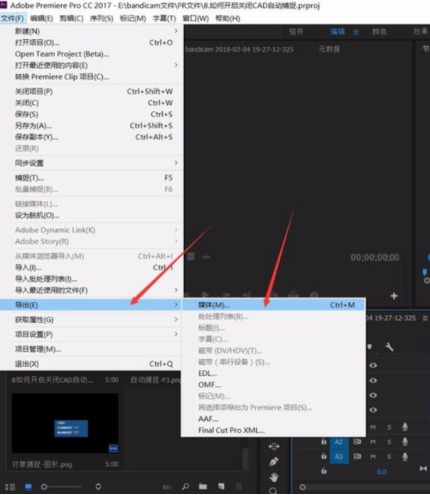Open timeline display settings wrench icon
430x495 pixels.
click(389, 347)
